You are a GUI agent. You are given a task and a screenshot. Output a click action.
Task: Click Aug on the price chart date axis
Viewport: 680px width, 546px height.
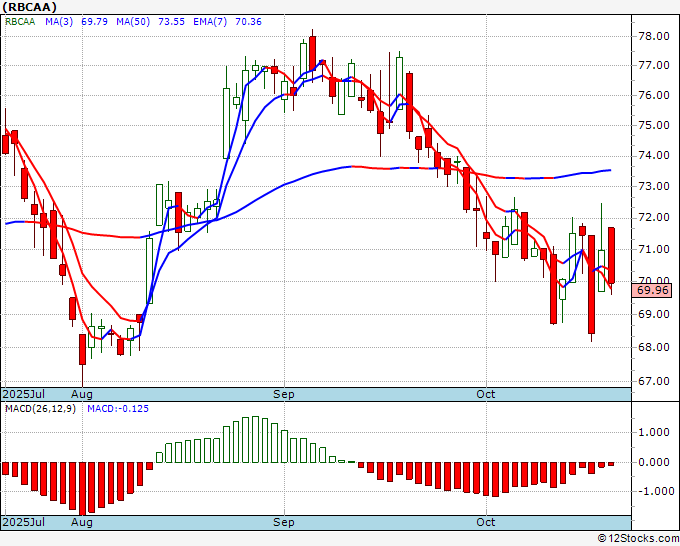pos(82,394)
